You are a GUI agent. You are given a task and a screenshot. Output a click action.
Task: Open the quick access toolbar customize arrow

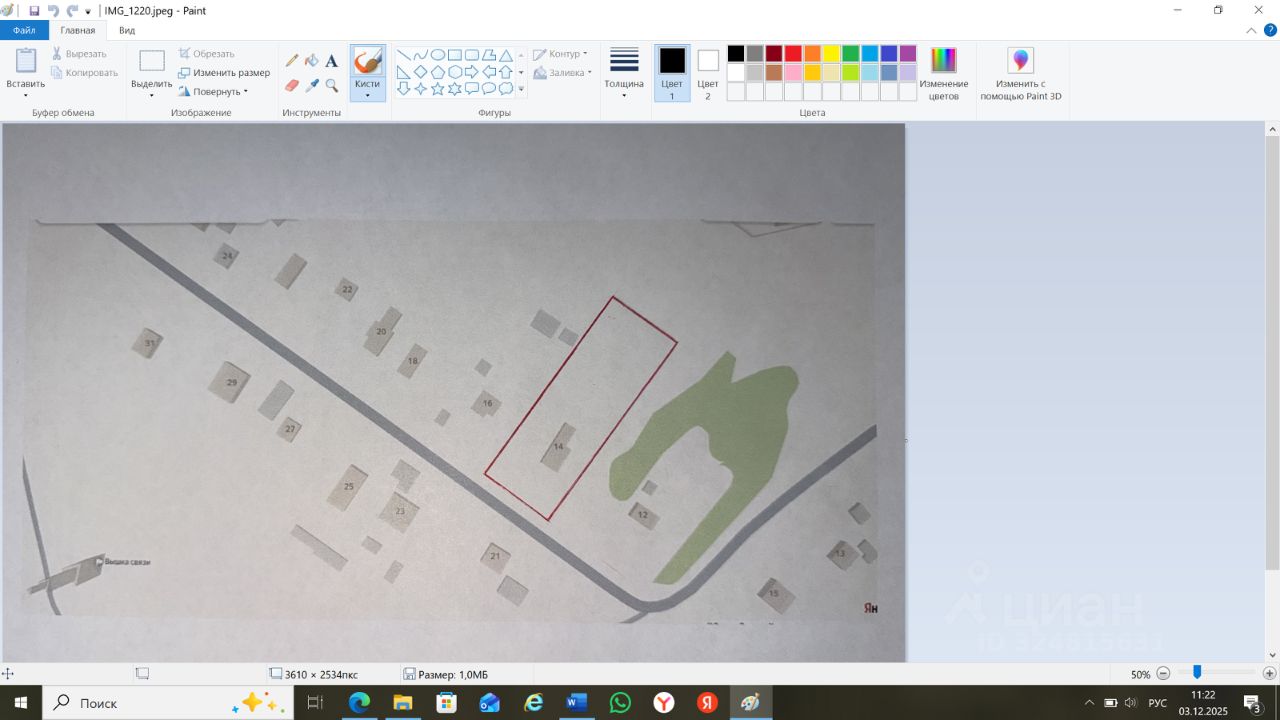pos(88,12)
